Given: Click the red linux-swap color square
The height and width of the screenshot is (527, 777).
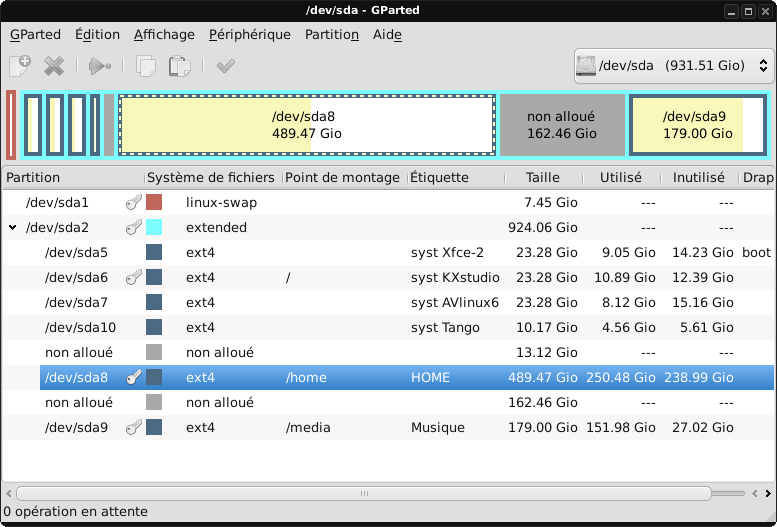Looking at the screenshot, I should [154, 202].
